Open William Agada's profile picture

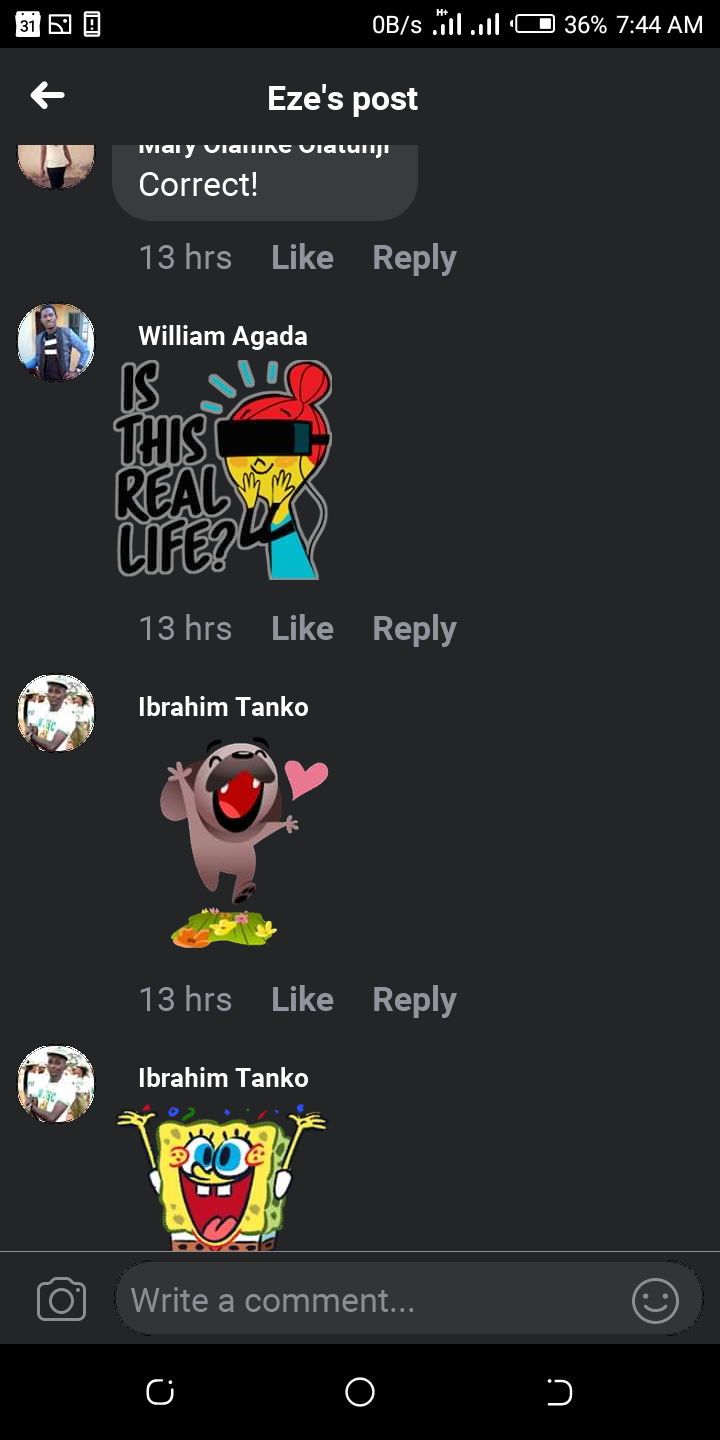(56, 342)
